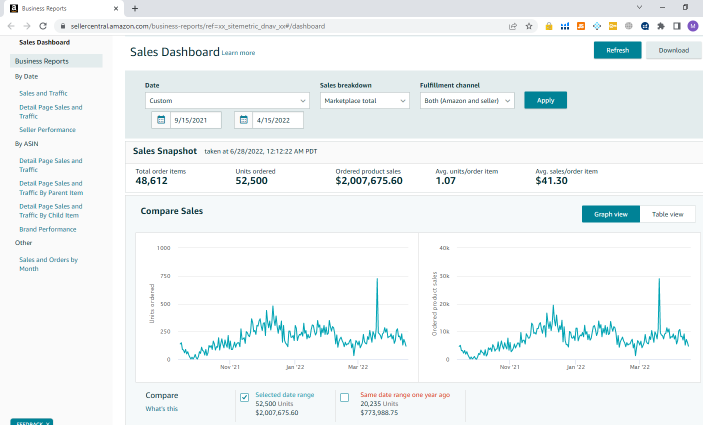Bookmark this page with the star icon
703x425 pixels.
529,26
